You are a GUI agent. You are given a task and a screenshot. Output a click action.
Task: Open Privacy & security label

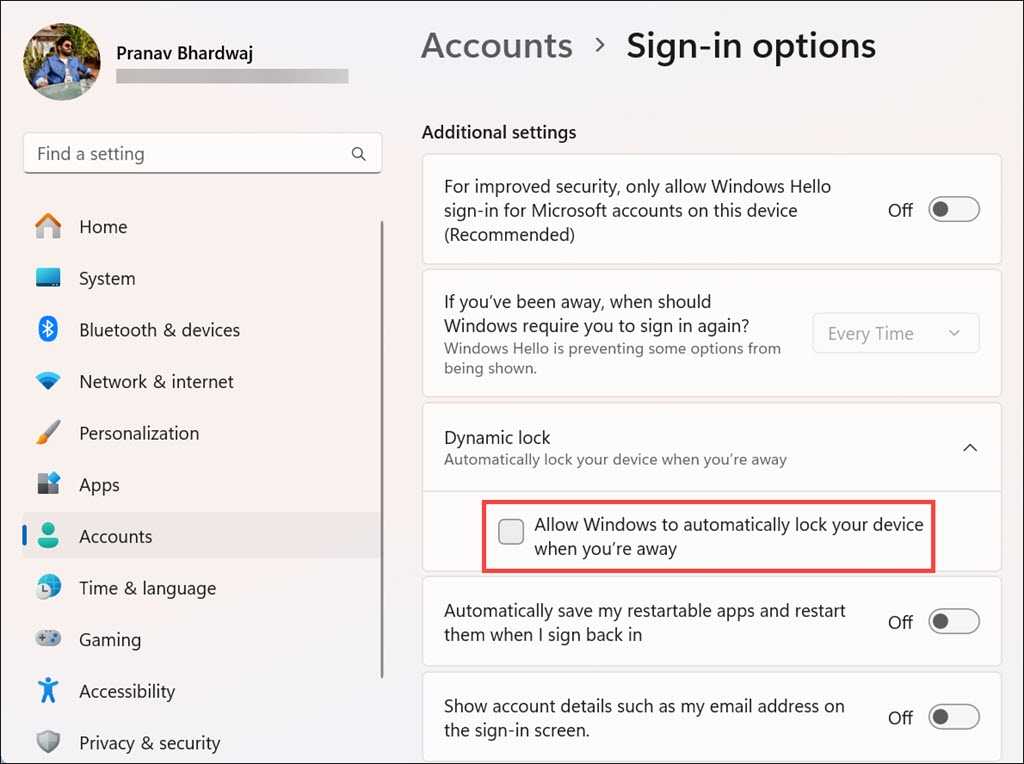point(150,743)
